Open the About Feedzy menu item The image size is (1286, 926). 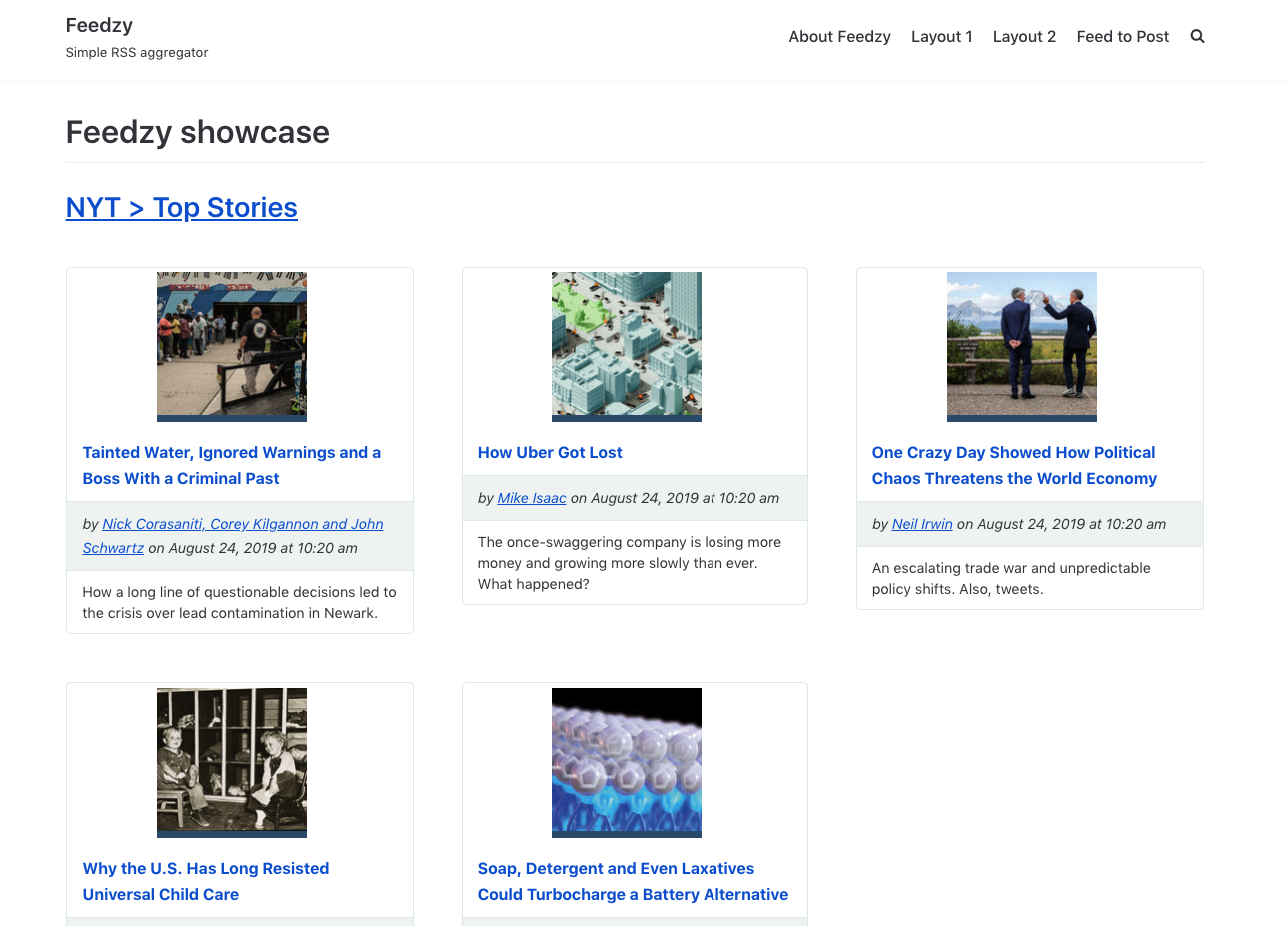coord(839,36)
